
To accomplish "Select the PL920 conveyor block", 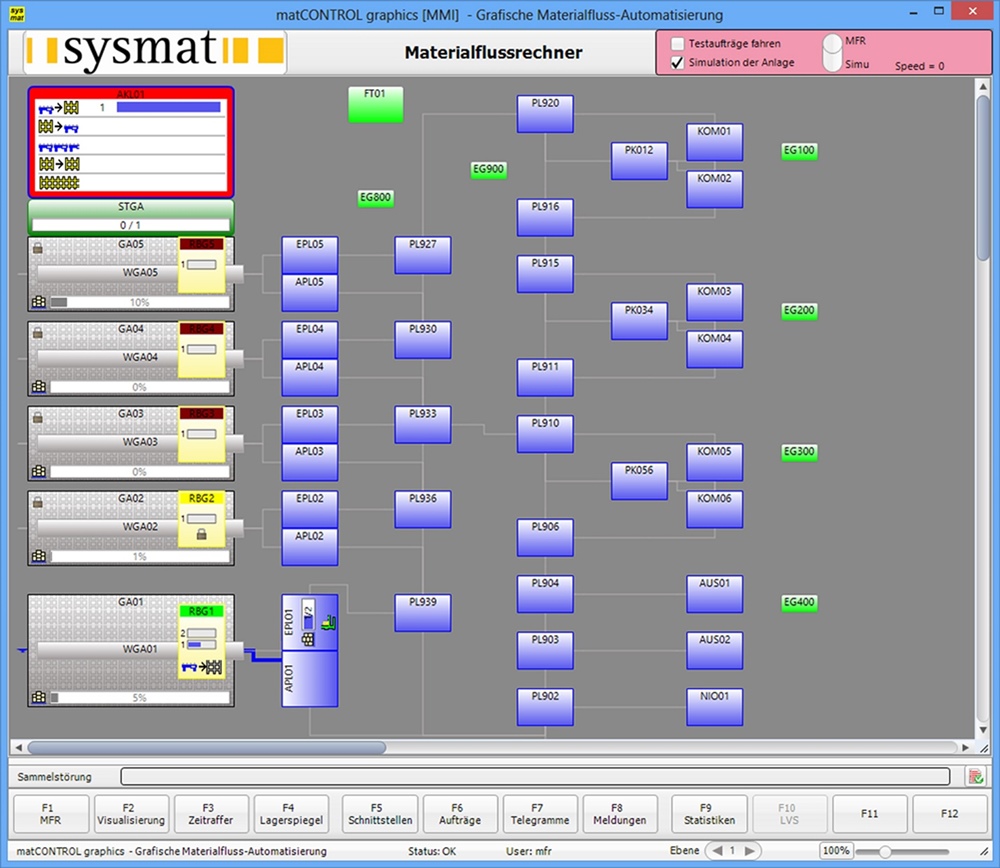I will click(x=545, y=114).
